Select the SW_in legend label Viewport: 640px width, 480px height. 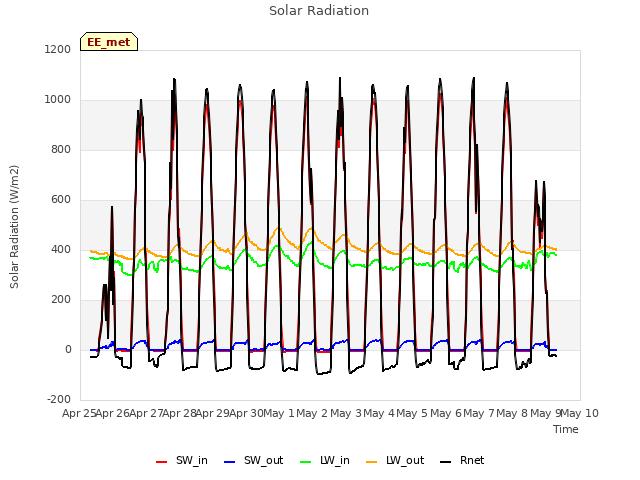pyautogui.click(x=192, y=460)
